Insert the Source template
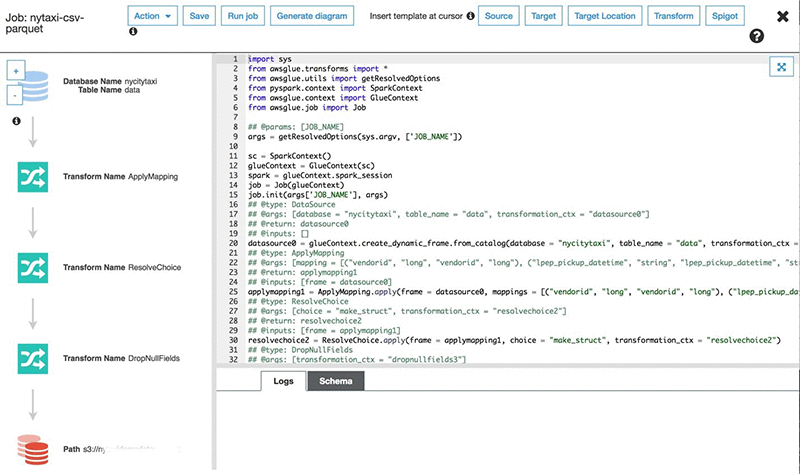Image resolution: width=800 pixels, height=474 pixels. click(498, 16)
